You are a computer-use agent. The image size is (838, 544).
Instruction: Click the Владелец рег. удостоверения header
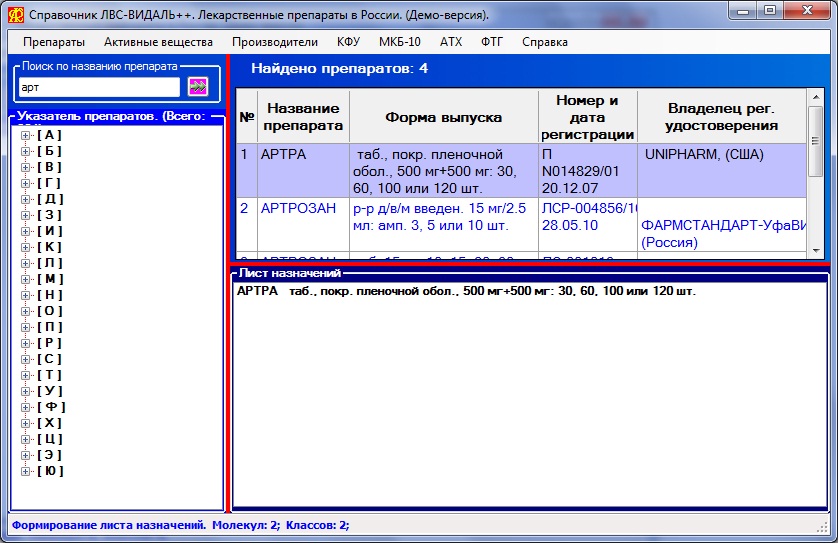coord(721,117)
